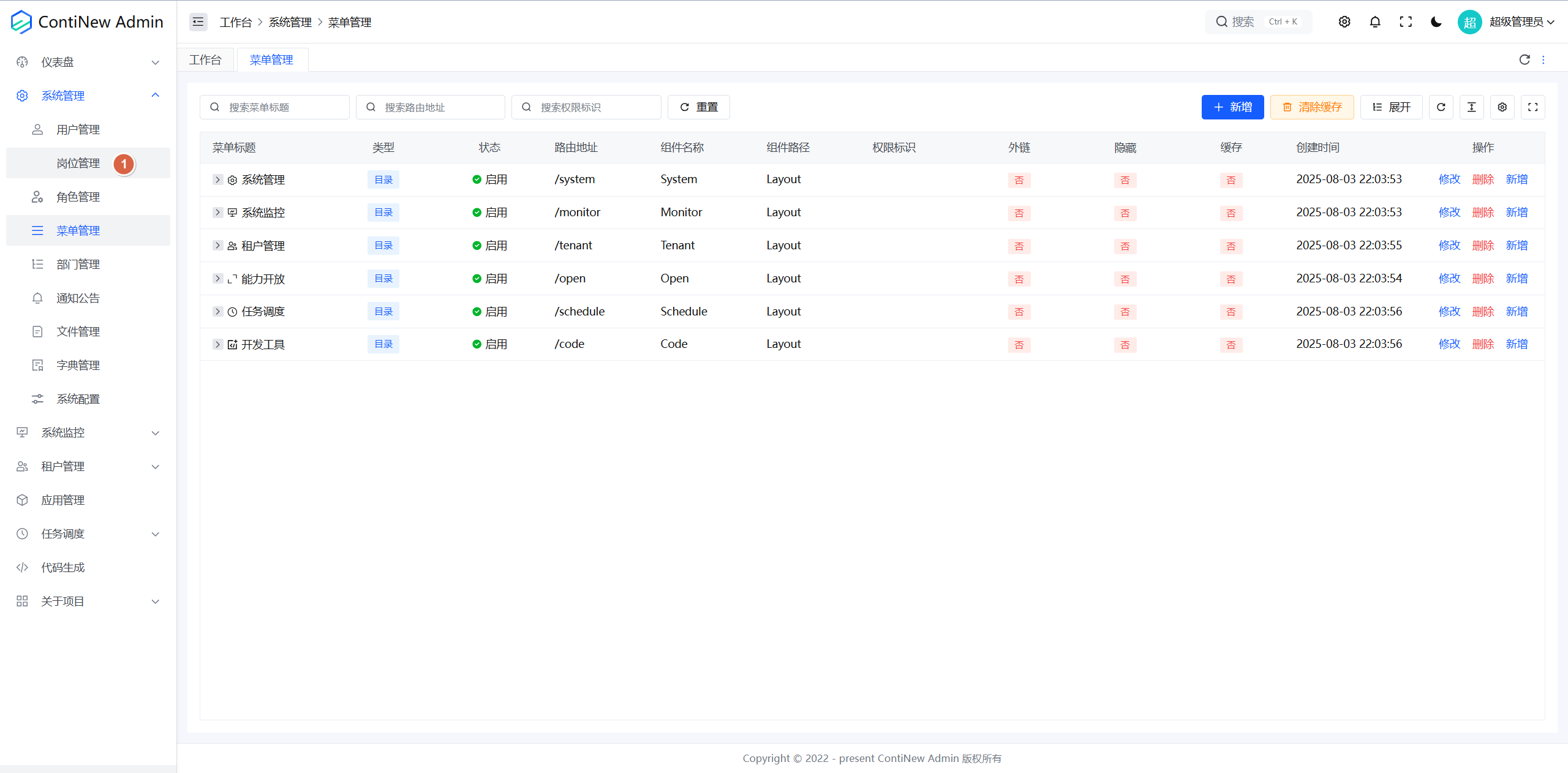Expand the 系统监控 sidebar group
The height and width of the screenshot is (773, 1568).
click(x=88, y=432)
